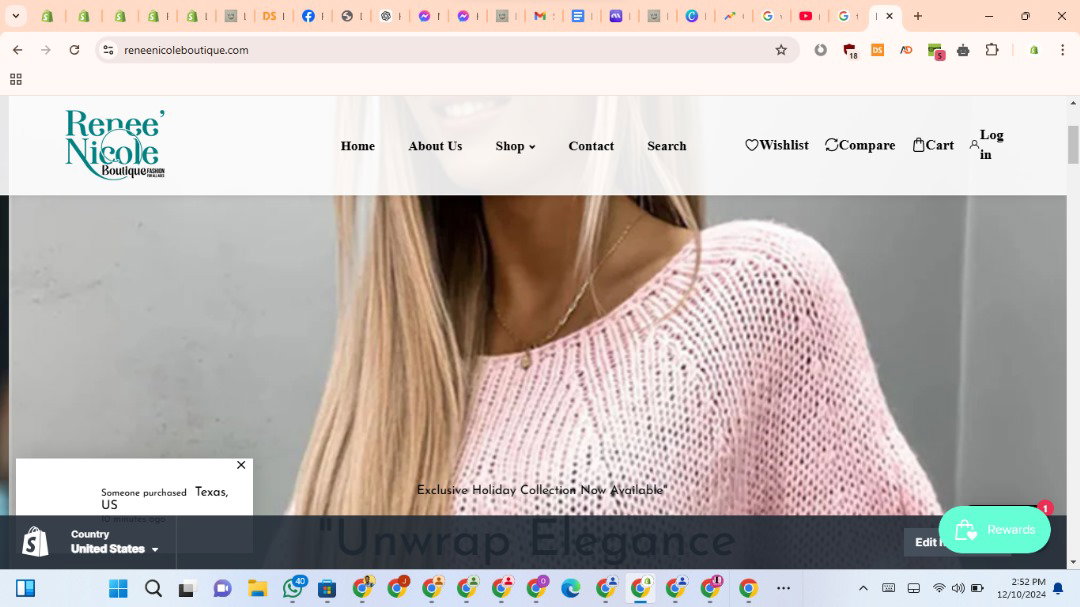The height and width of the screenshot is (607, 1080).
Task: Click the scroll down arrow of page scrollbar
Action: coord(1073,562)
